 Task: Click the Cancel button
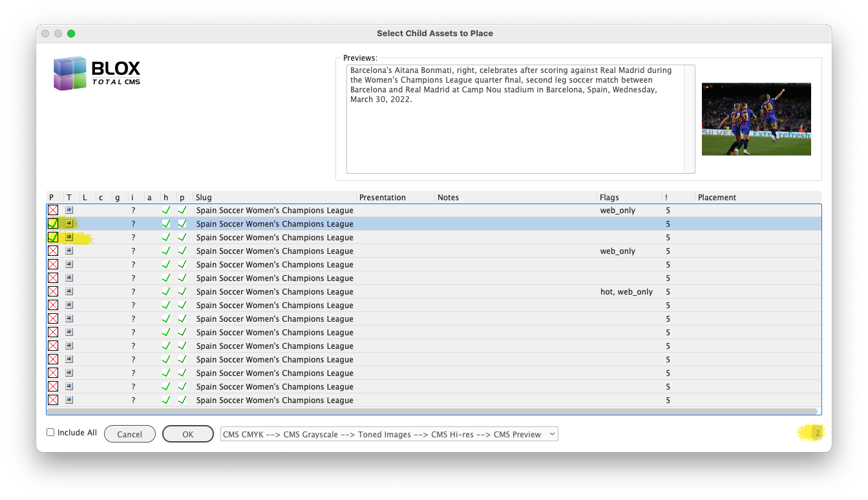coord(130,434)
